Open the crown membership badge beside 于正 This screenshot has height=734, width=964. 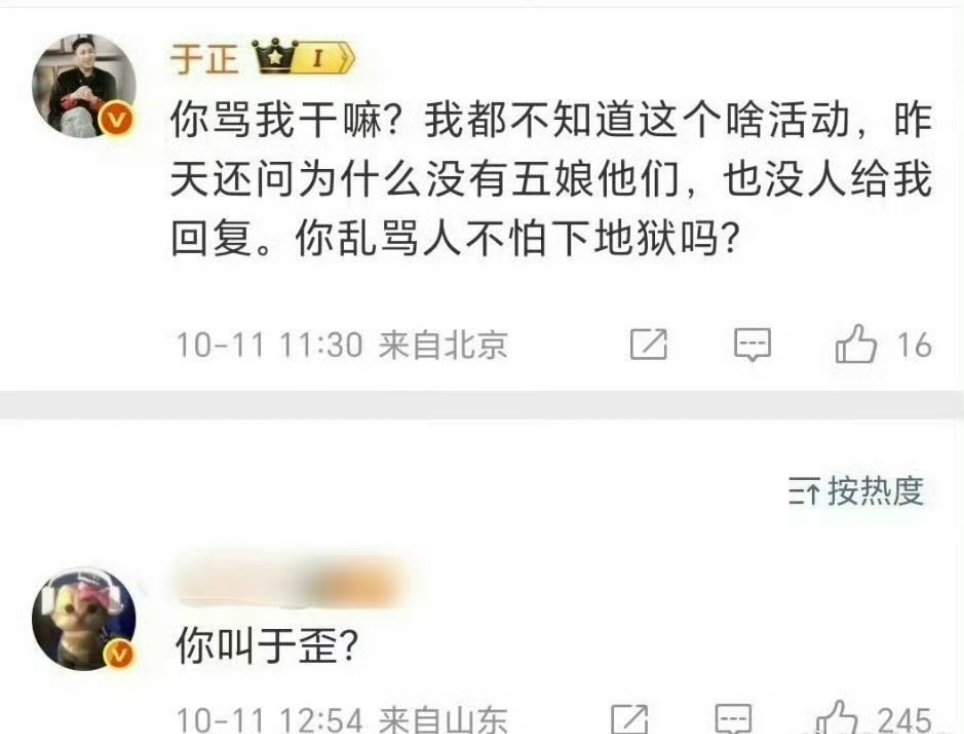point(275,57)
